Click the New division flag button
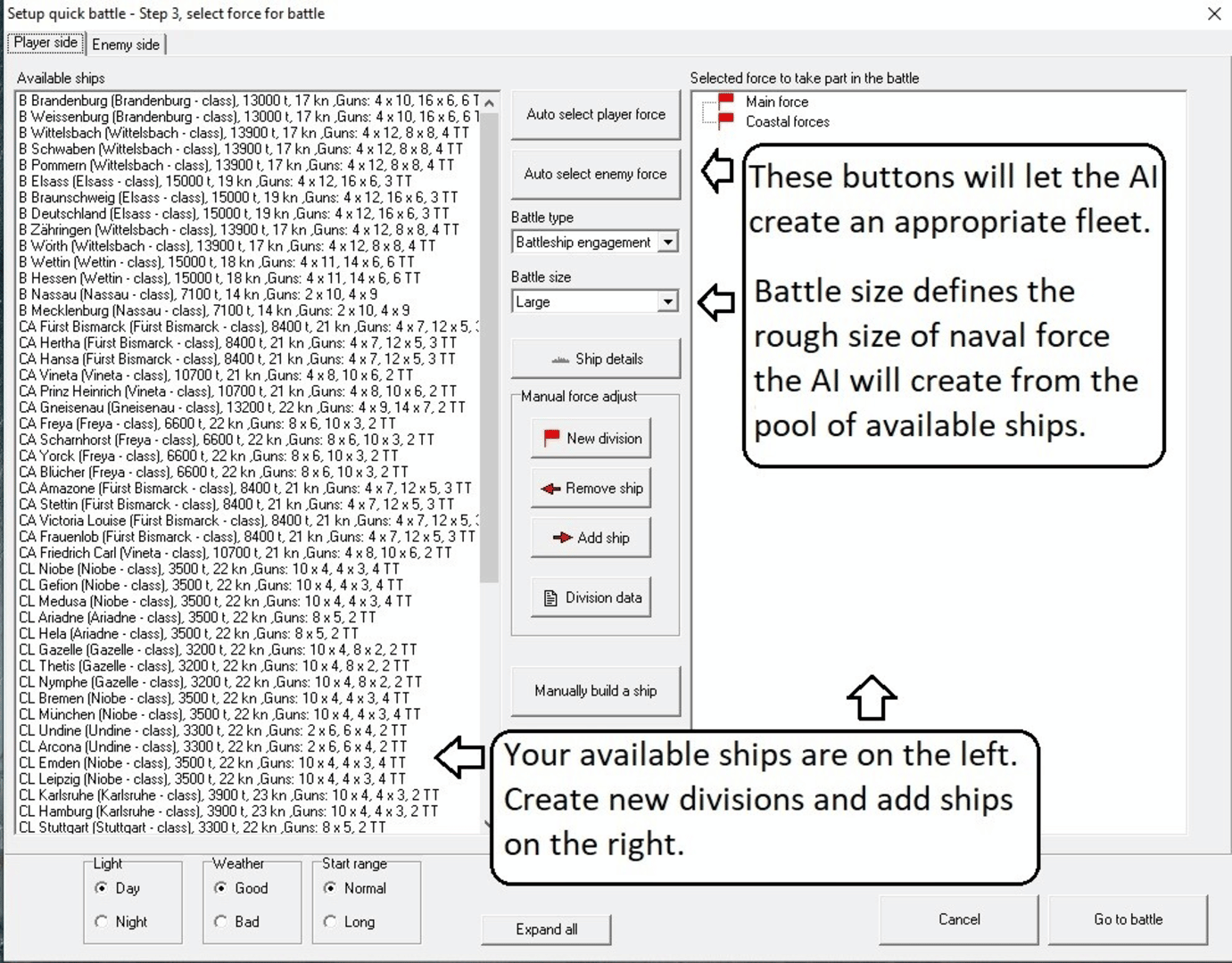 coord(591,439)
